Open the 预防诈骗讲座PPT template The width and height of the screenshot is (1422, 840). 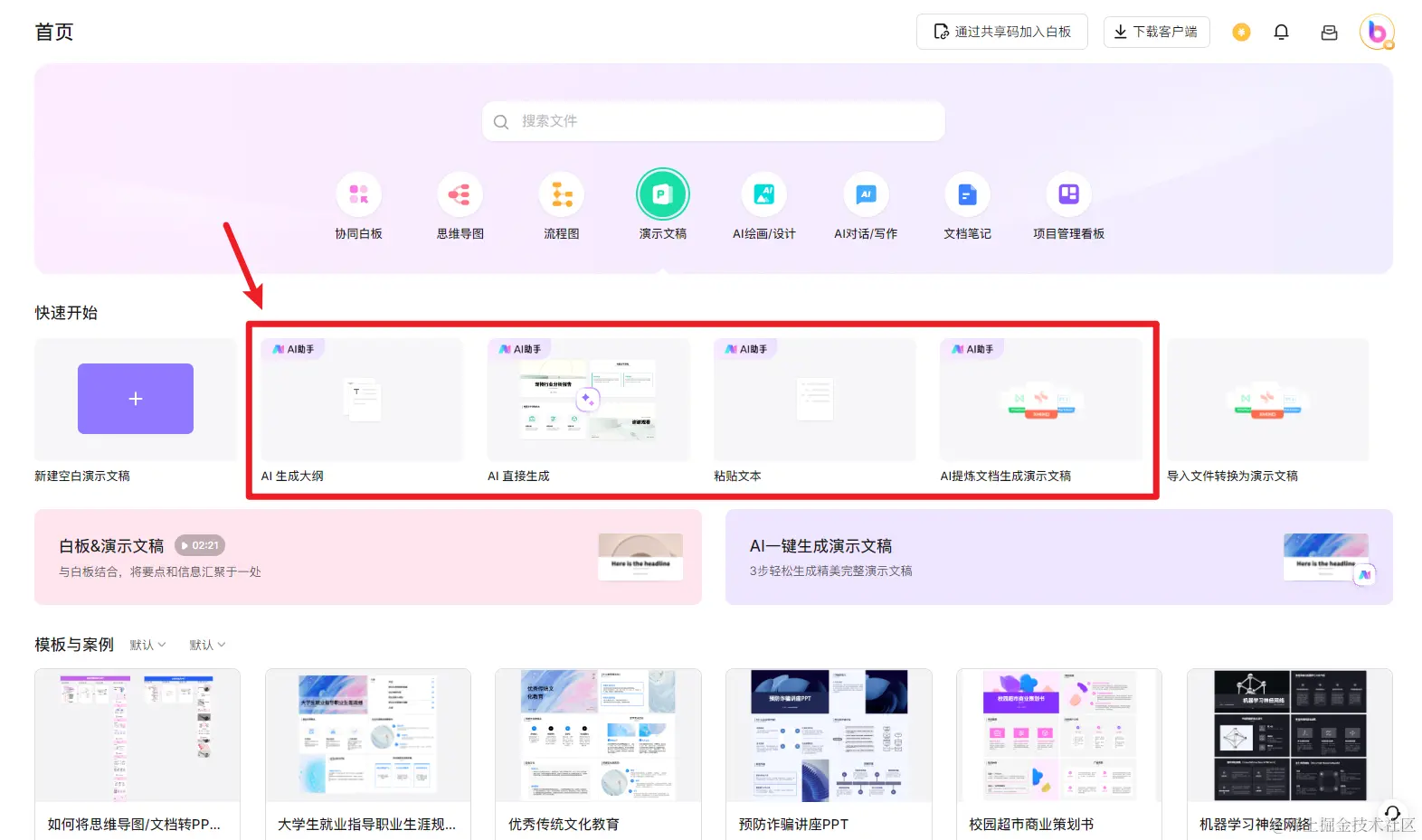tap(829, 754)
